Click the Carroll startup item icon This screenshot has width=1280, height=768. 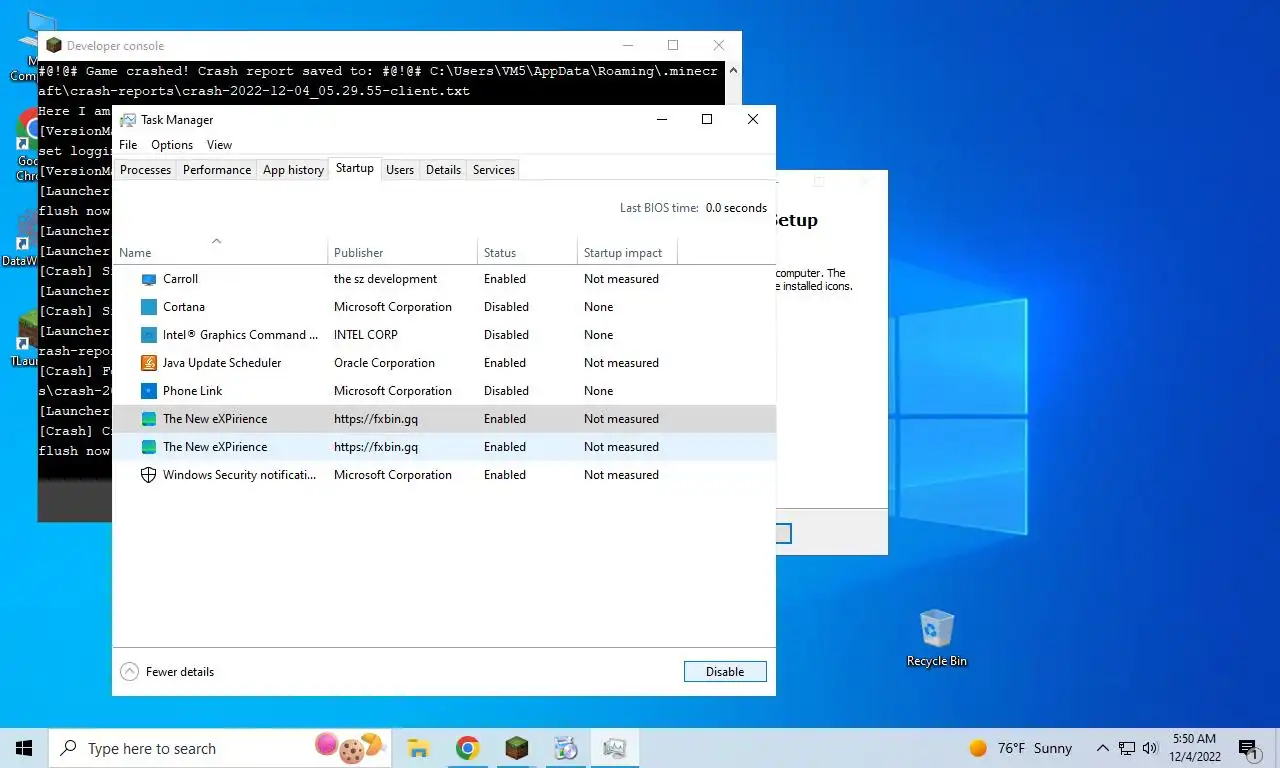tap(149, 279)
